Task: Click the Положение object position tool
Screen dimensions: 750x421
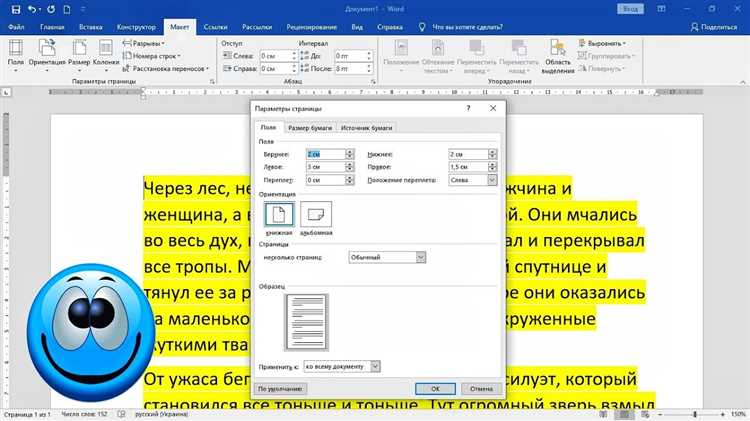Action: 401,56
